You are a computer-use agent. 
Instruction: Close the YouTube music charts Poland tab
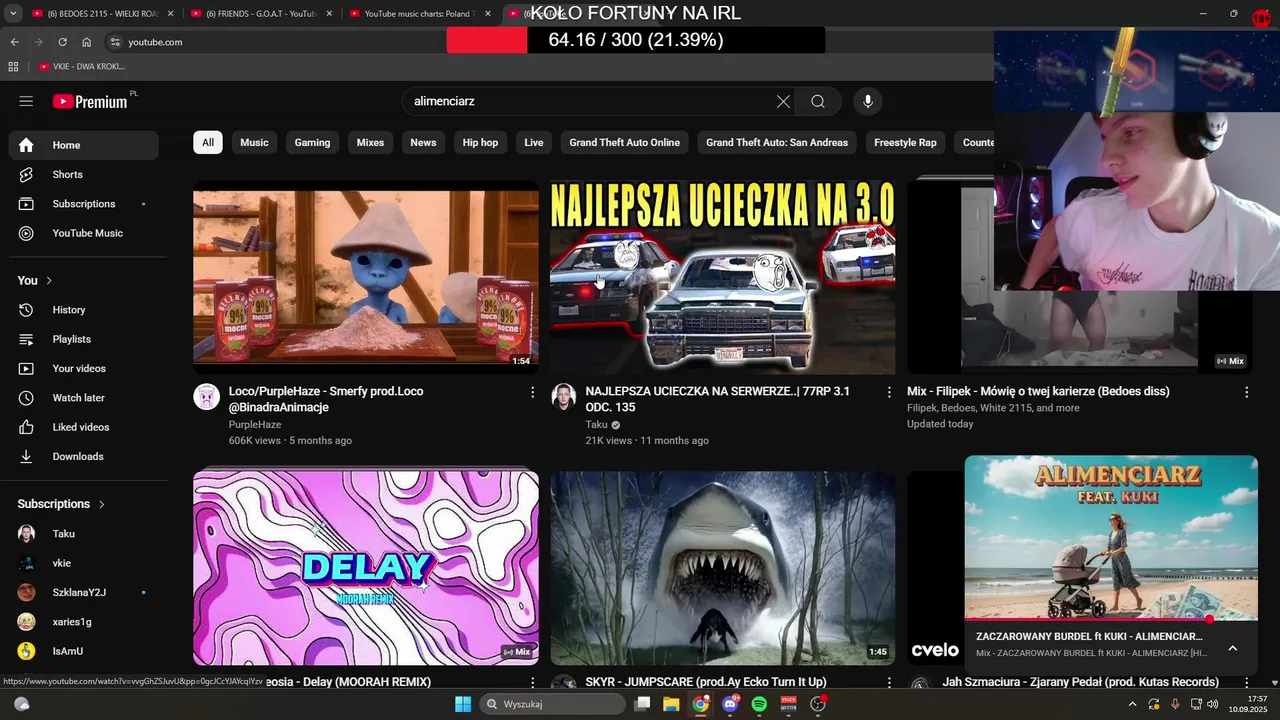tap(488, 14)
